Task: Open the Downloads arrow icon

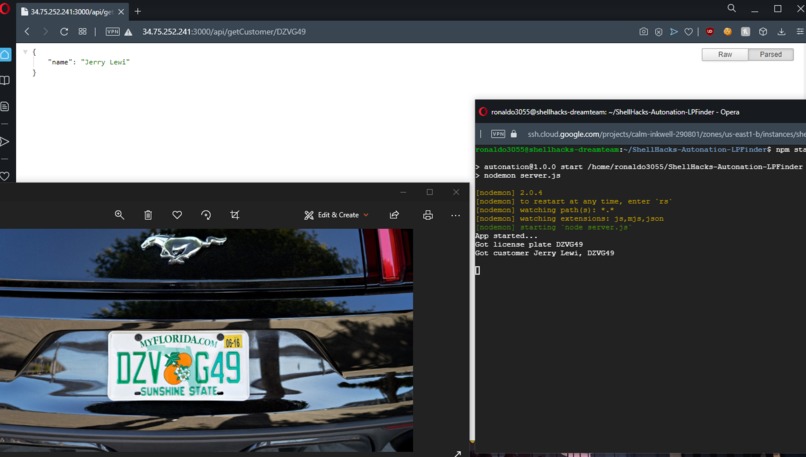Action: pos(781,31)
